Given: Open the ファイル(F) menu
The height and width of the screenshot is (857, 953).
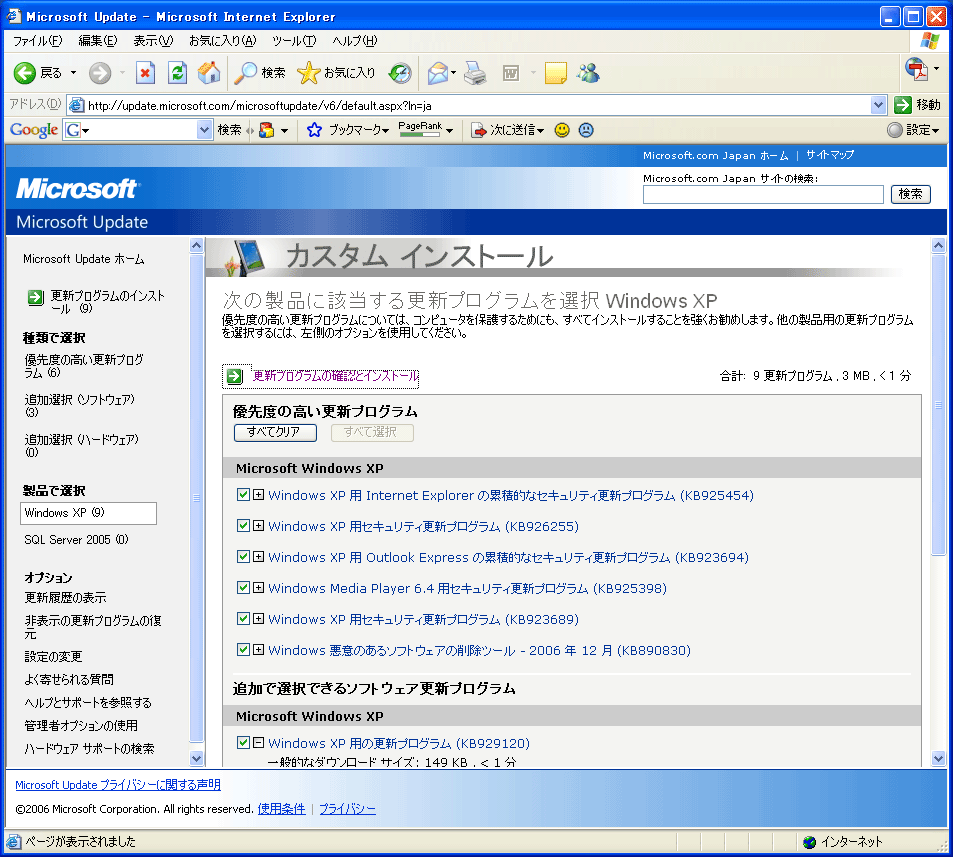Looking at the screenshot, I should click(37, 41).
